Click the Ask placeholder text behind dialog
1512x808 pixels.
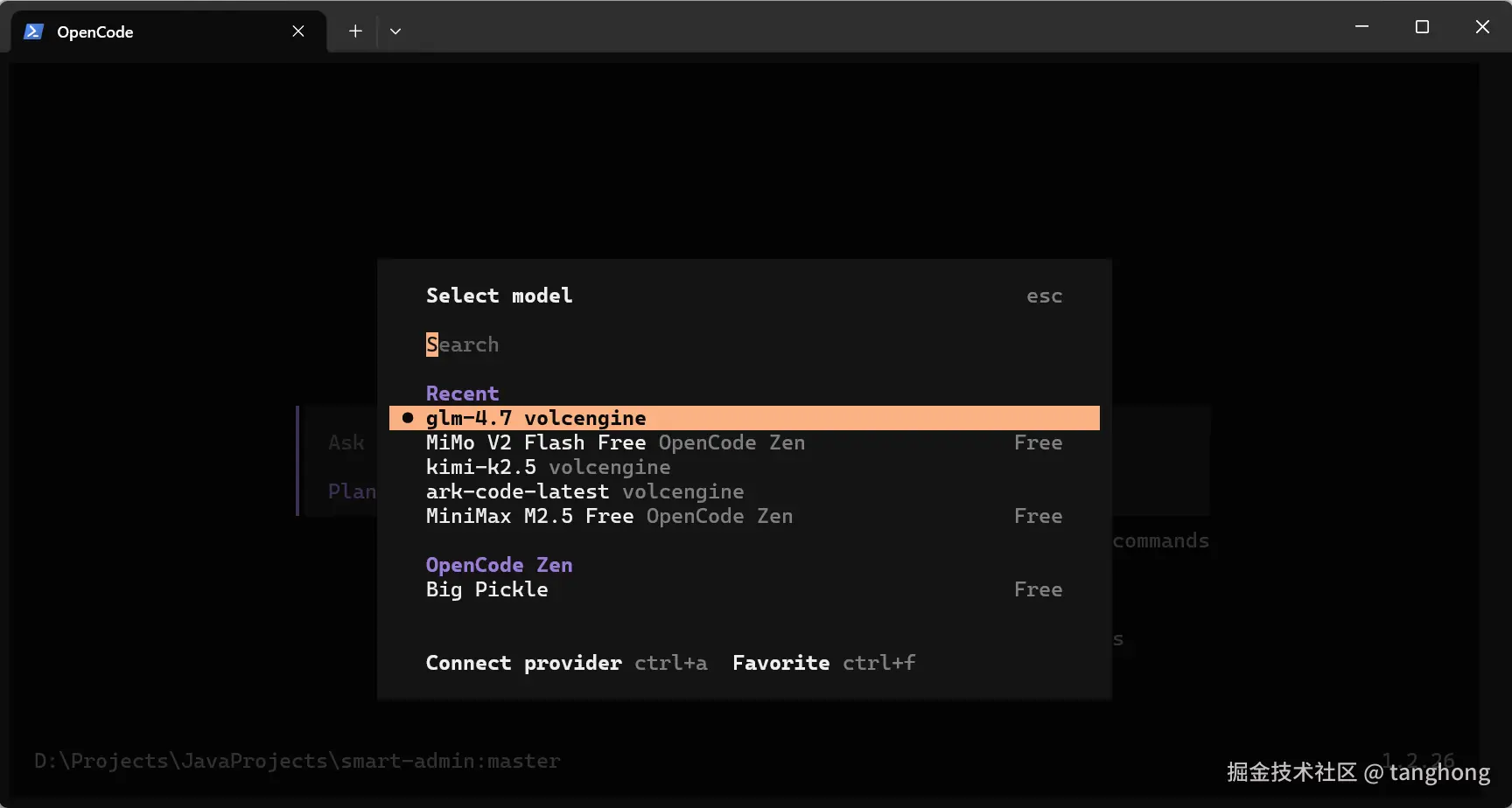[x=346, y=442]
